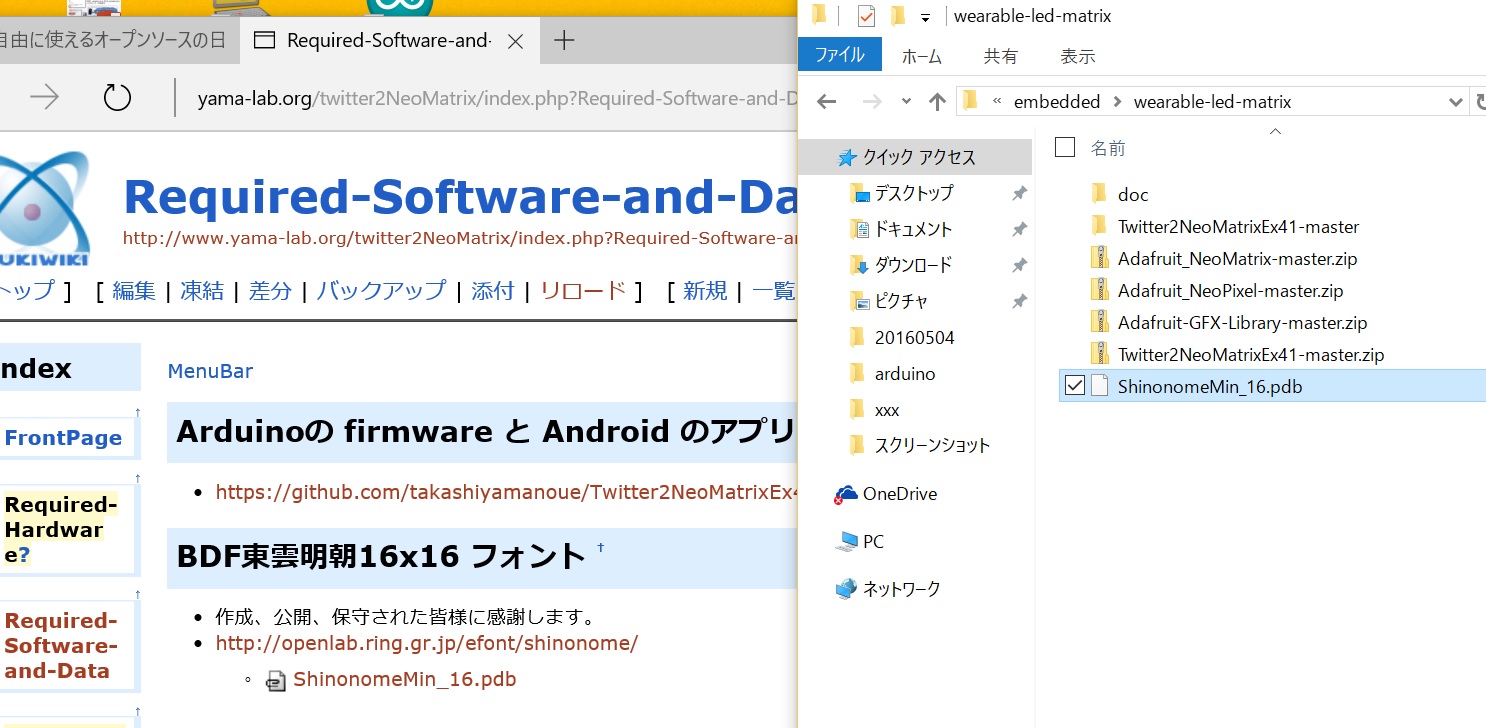Open the ファイル menu tab
This screenshot has height=728, width=1486.
[x=839, y=56]
